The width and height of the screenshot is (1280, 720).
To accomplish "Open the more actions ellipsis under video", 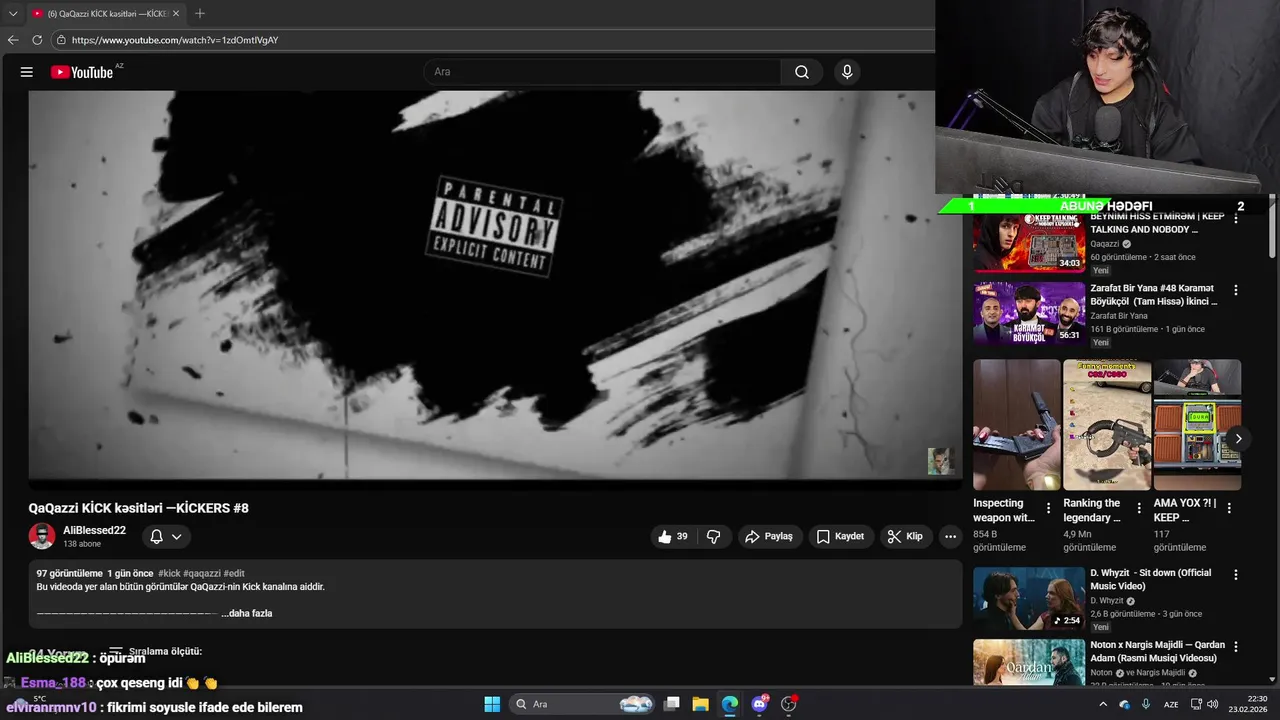I will 950,536.
